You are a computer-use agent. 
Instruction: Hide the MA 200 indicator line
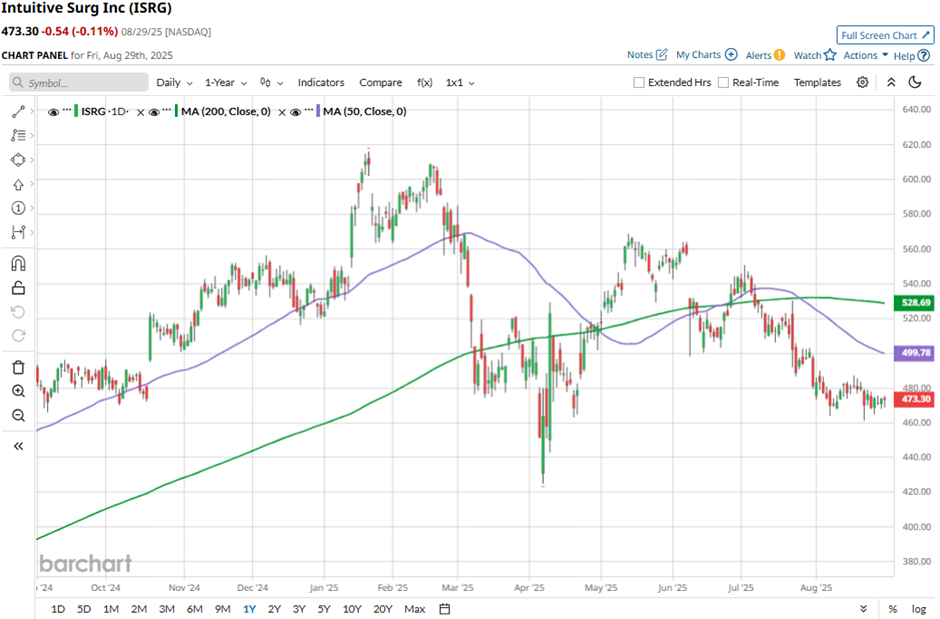[x=154, y=112]
